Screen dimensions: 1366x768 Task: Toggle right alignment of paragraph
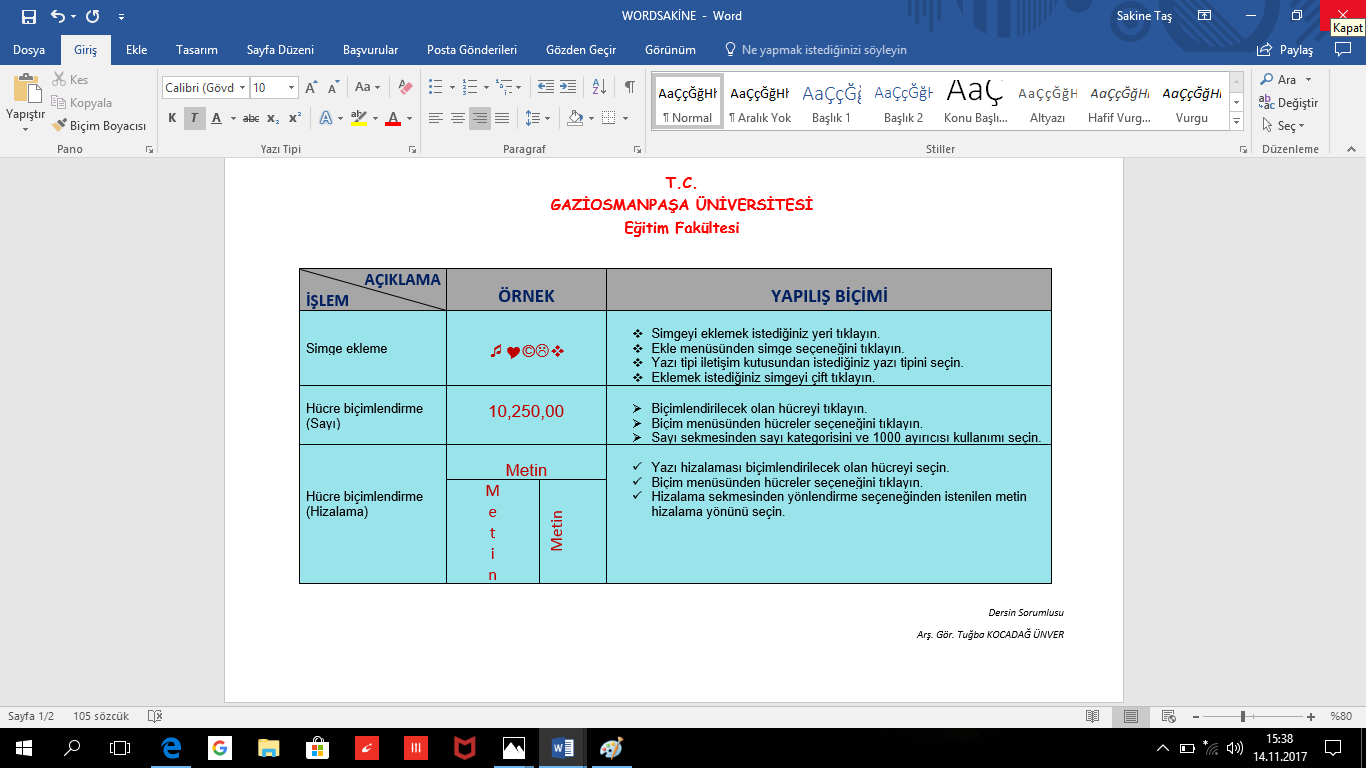pos(480,118)
